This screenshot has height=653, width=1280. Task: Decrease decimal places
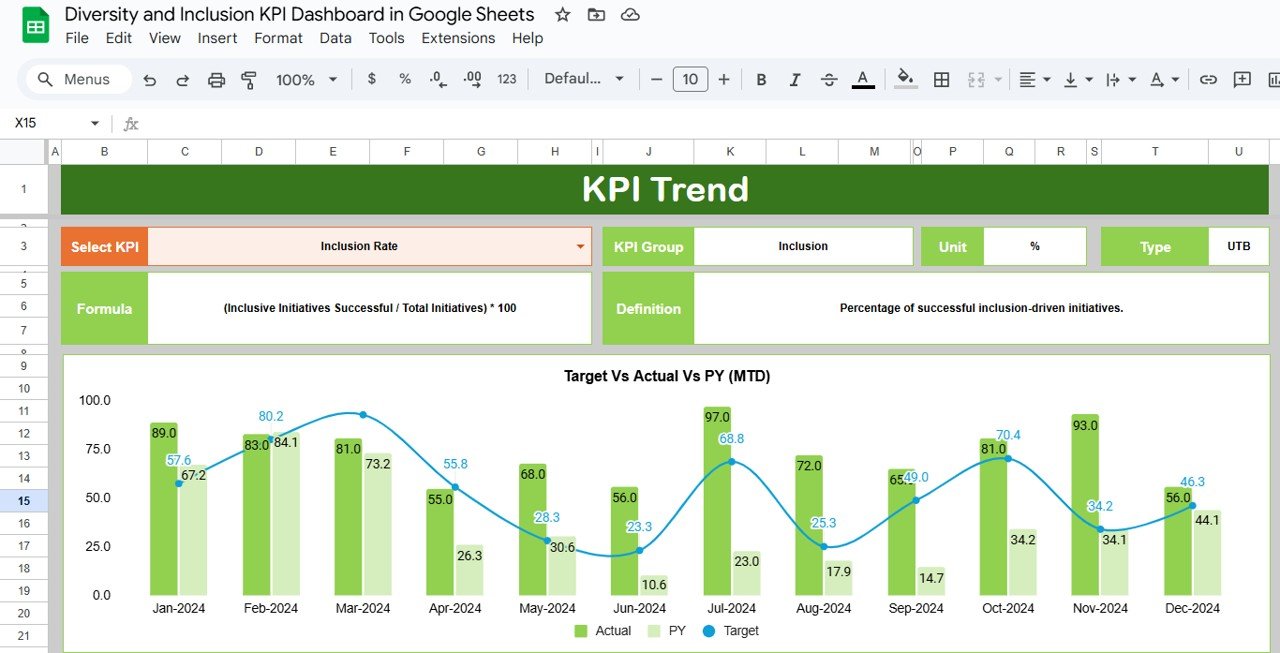coord(438,79)
